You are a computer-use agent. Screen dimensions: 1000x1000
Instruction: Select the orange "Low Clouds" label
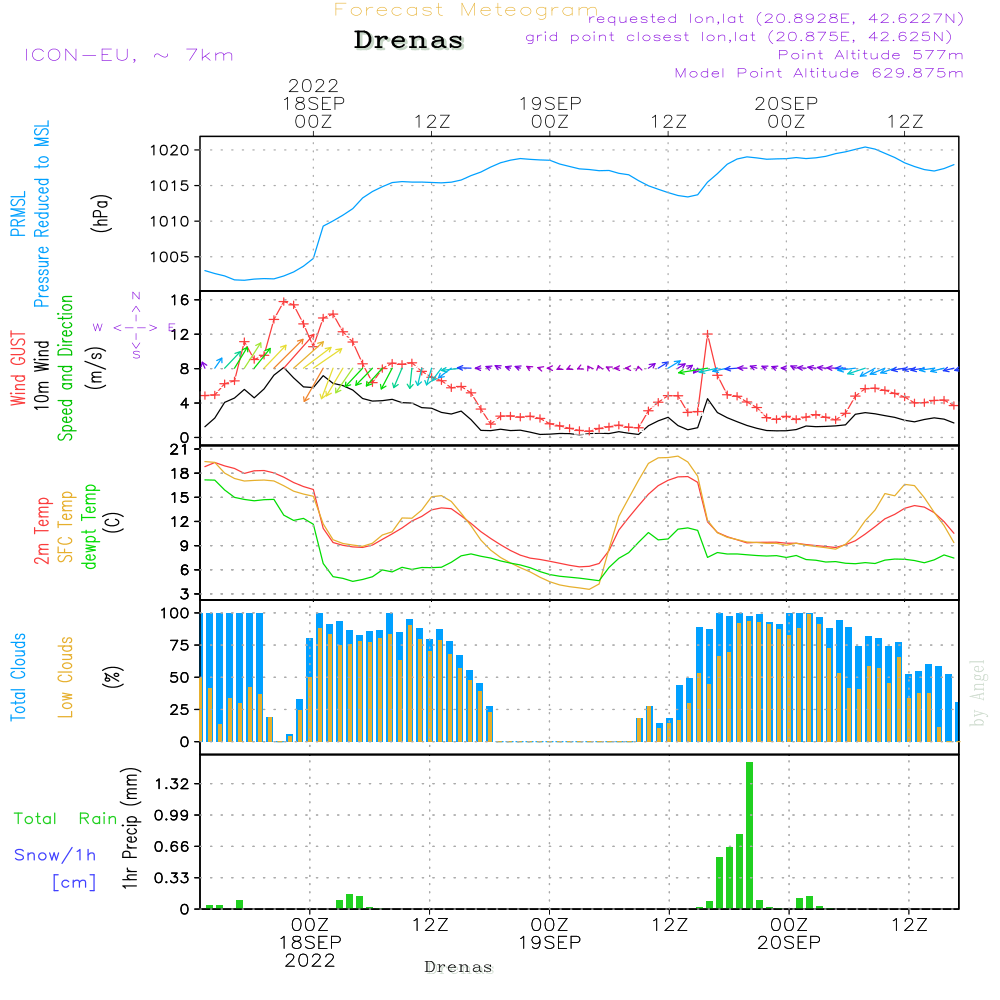coord(66,677)
